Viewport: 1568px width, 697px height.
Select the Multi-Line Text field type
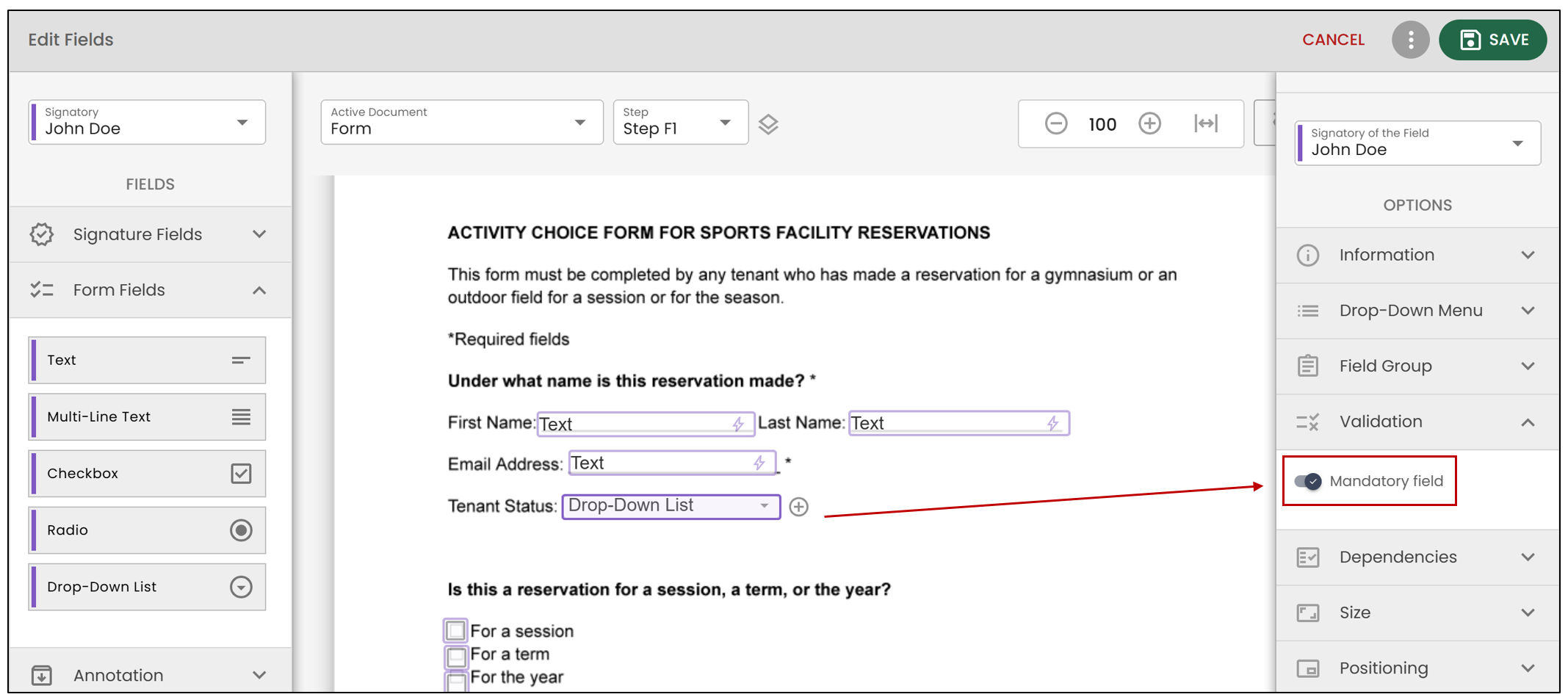point(148,417)
